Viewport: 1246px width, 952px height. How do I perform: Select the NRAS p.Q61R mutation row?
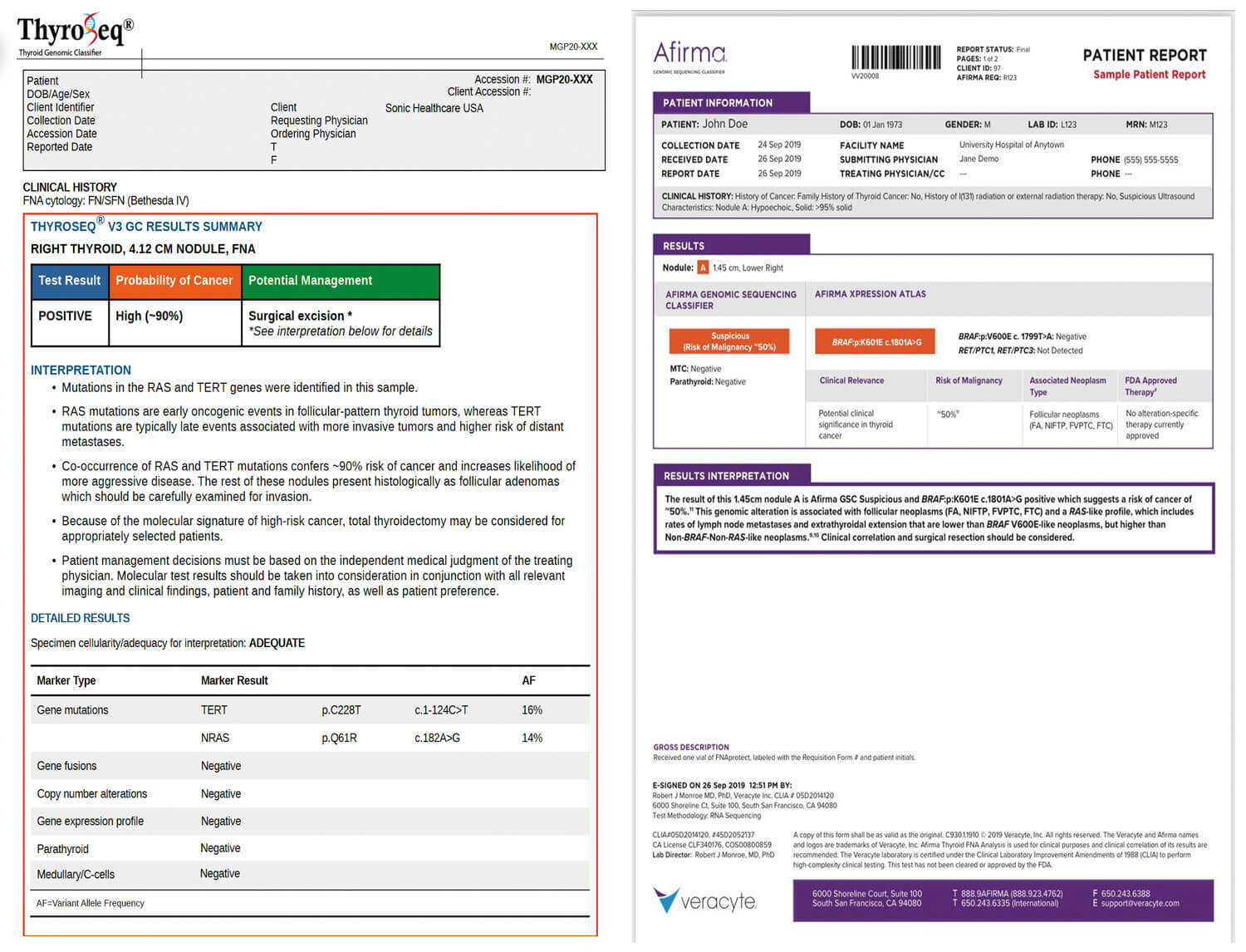310,738
